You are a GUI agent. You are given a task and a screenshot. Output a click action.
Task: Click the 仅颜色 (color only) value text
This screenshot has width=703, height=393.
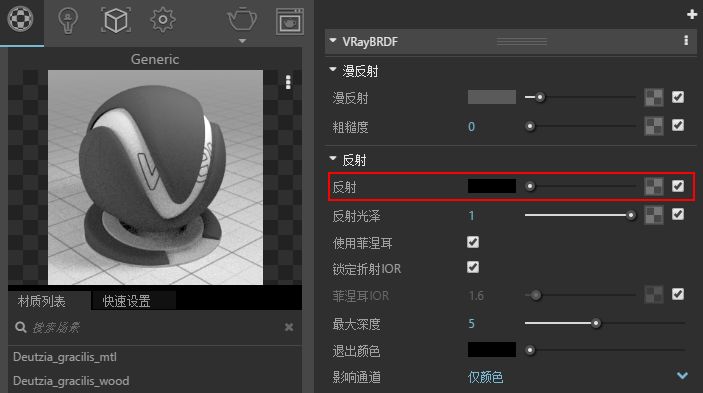[x=486, y=377]
